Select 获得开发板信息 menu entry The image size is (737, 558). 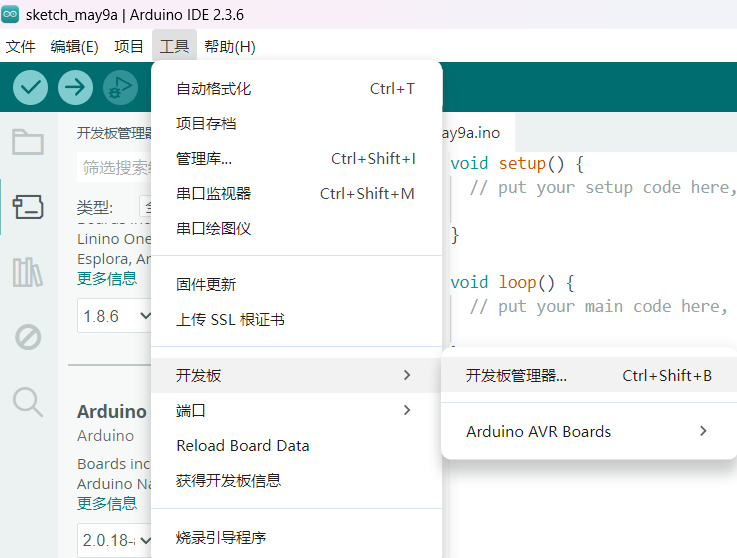coord(297,480)
